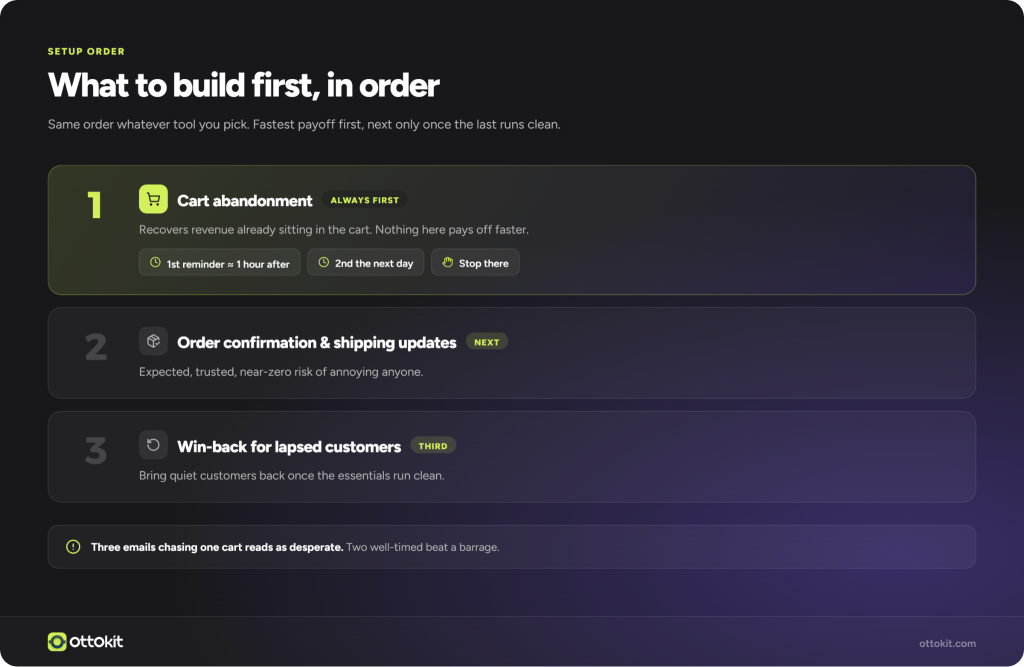Select the NEXT badge
This screenshot has width=1024, height=667.
pos(487,342)
